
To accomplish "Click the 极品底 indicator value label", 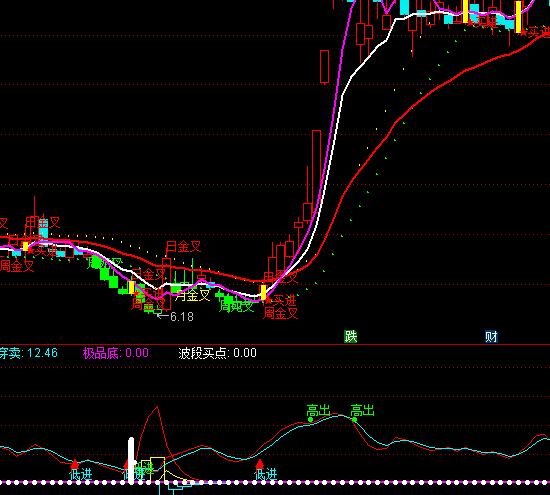I will (x=116, y=353).
